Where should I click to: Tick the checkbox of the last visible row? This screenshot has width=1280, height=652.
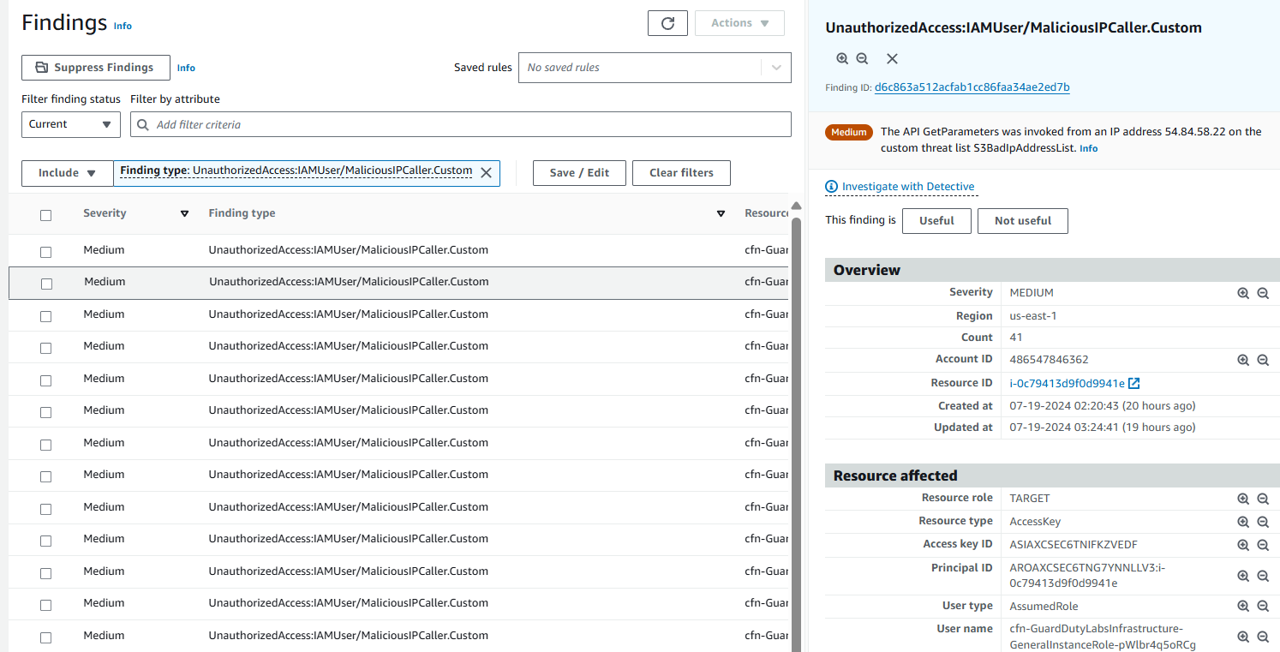click(x=45, y=637)
